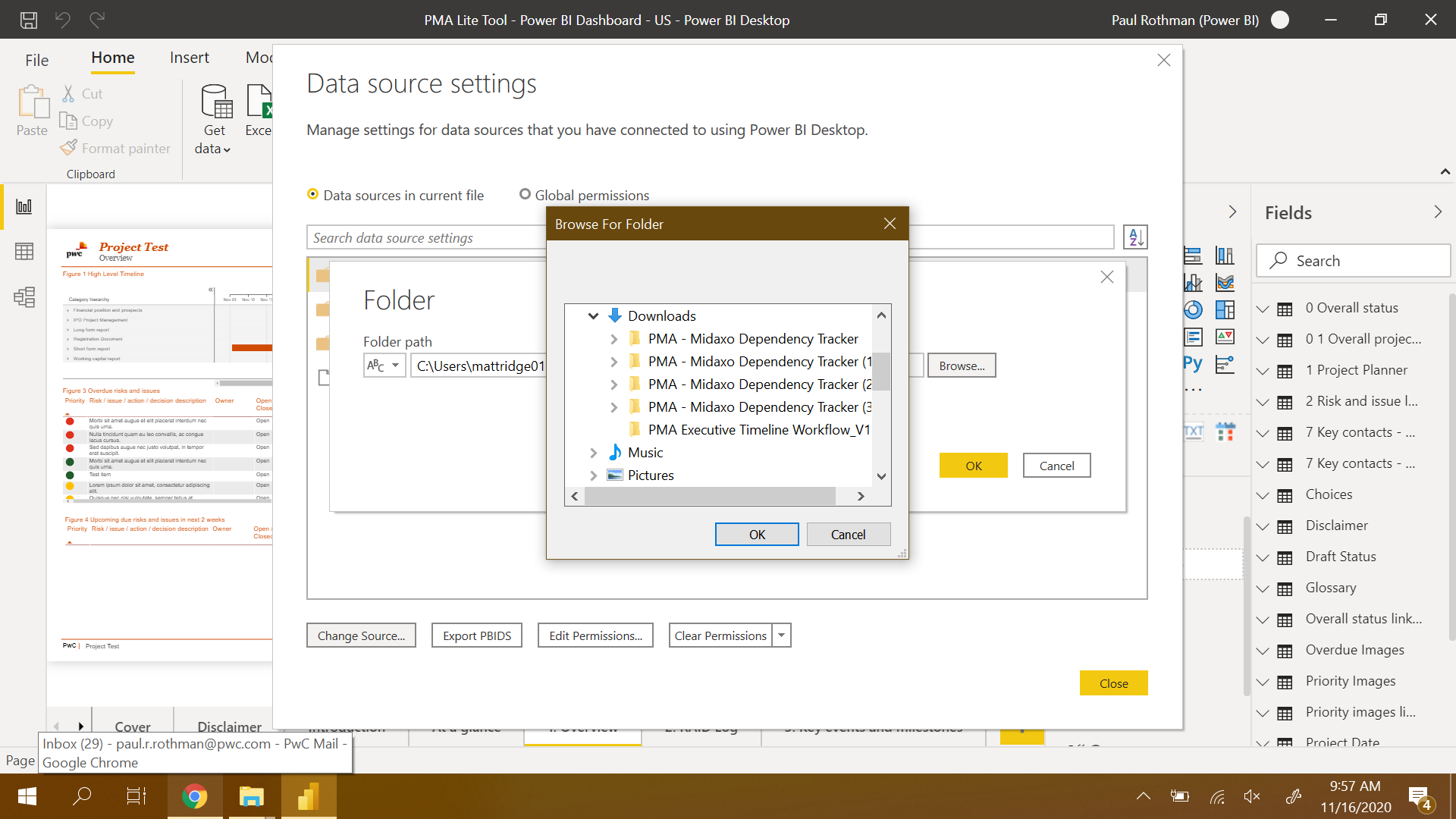Open the Clear Permissions dropdown arrow
This screenshot has height=819, width=1456.
(782, 635)
